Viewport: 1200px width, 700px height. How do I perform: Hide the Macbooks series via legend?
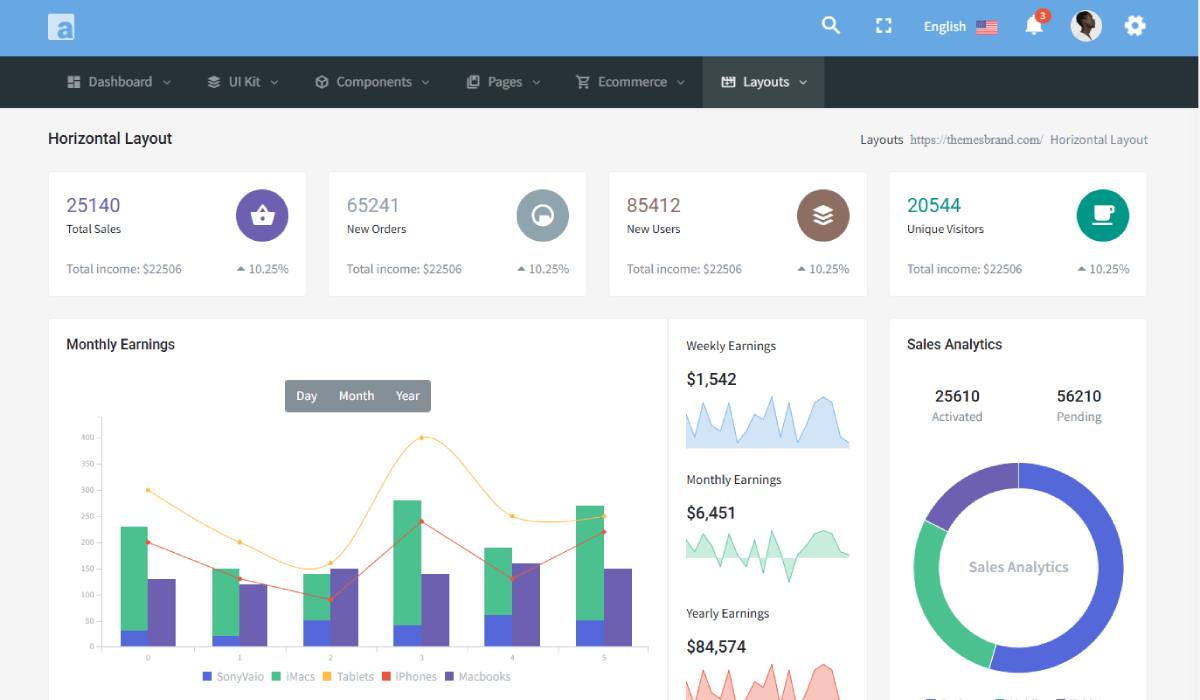coord(476,677)
